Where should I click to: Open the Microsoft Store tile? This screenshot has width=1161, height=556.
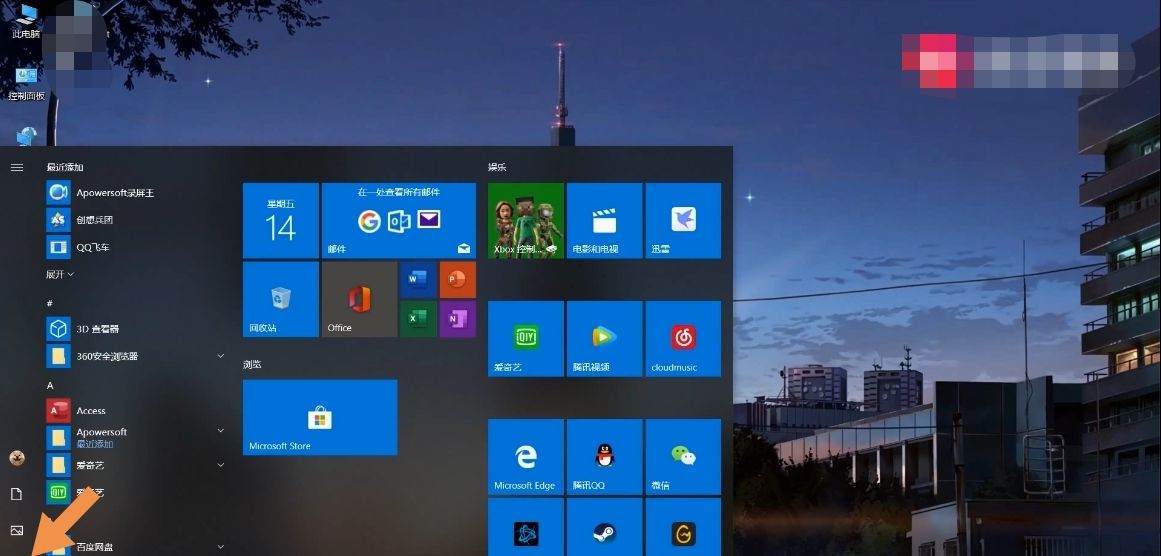[x=320, y=418]
